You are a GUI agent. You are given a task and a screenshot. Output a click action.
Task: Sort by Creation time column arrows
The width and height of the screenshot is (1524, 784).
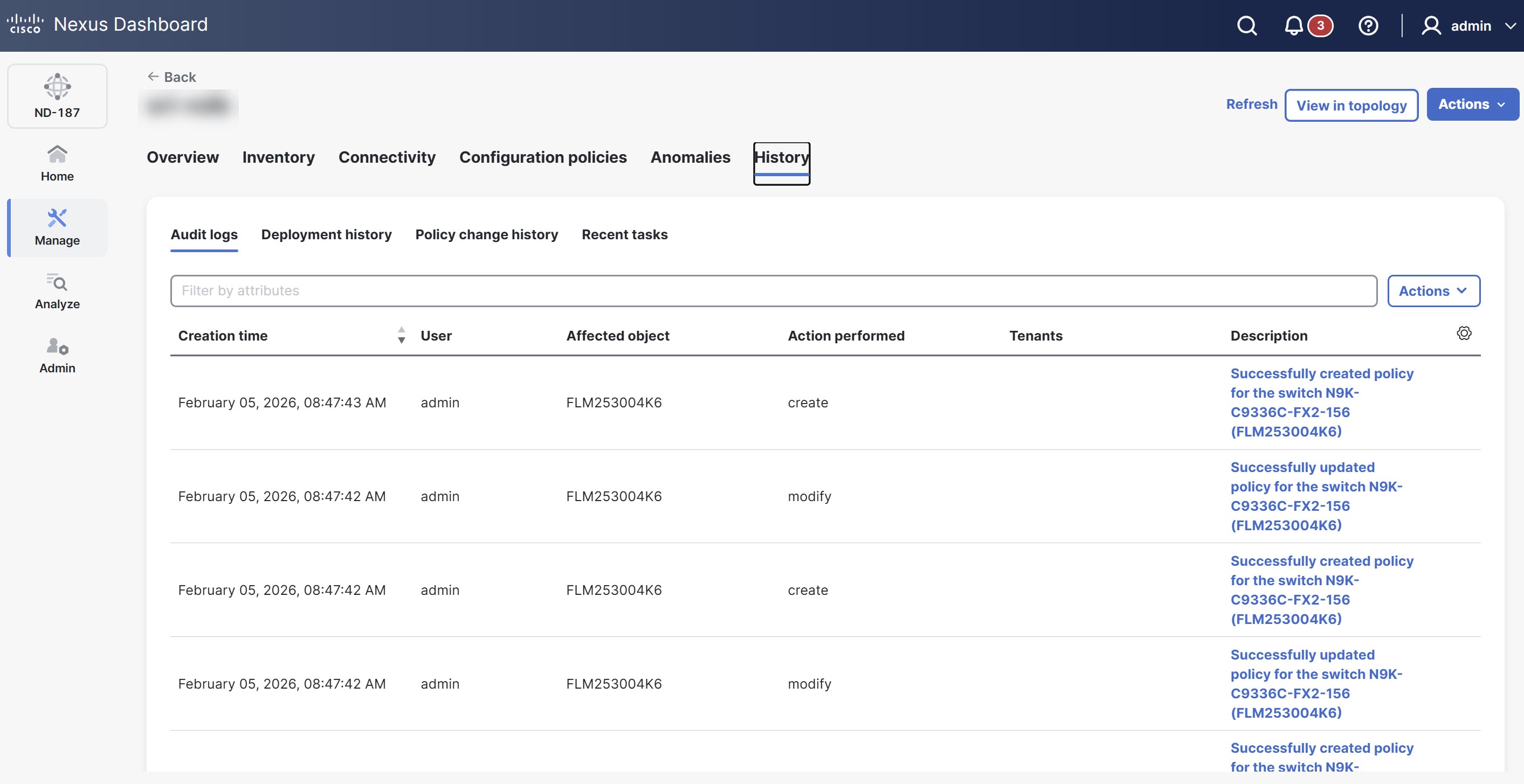401,335
